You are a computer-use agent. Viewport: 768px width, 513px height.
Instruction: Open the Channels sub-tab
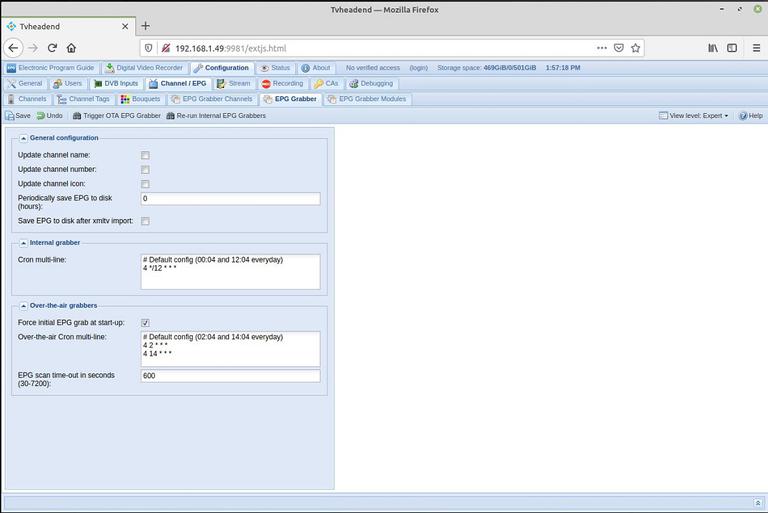click(27, 99)
